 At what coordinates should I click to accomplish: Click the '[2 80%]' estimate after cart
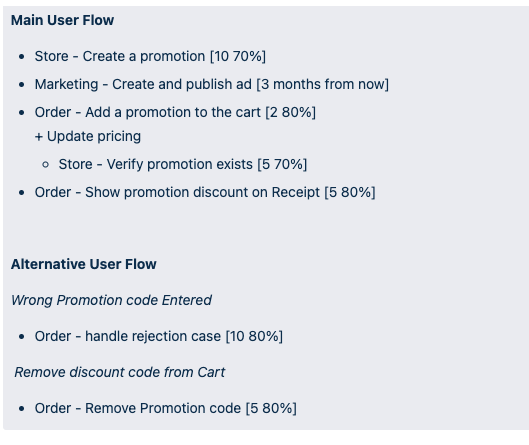290,112
